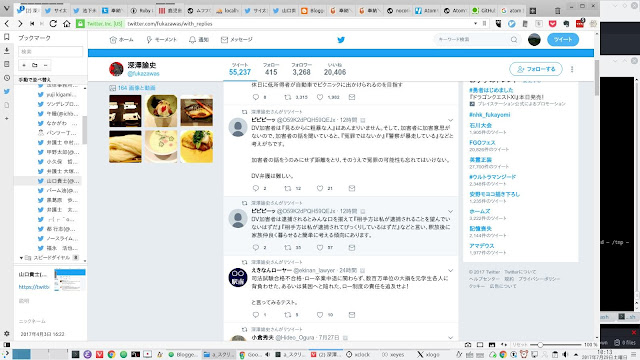
Task: Expand options for えきなんローヤー tweet
Action: click(450, 271)
